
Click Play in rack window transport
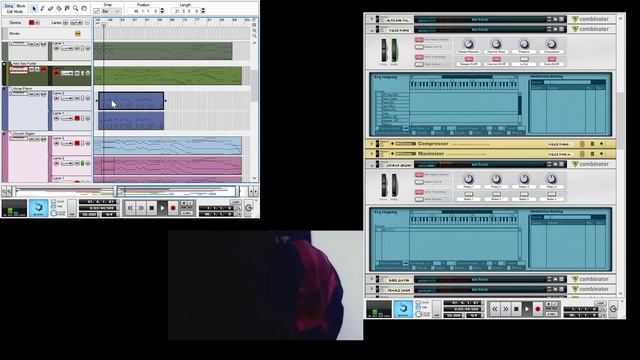tap(527, 309)
